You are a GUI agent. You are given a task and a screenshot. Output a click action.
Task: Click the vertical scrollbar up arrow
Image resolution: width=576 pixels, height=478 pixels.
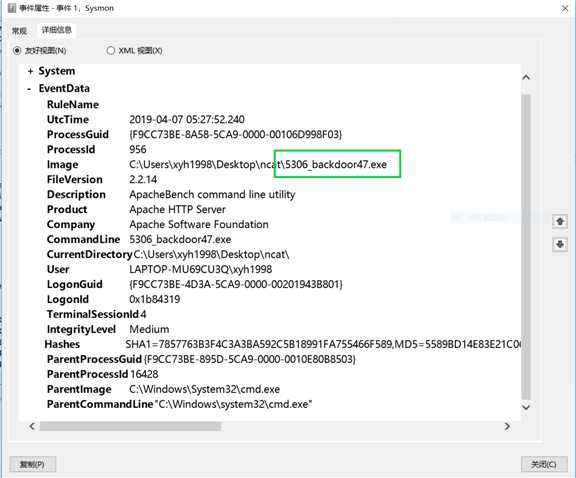(x=526, y=77)
